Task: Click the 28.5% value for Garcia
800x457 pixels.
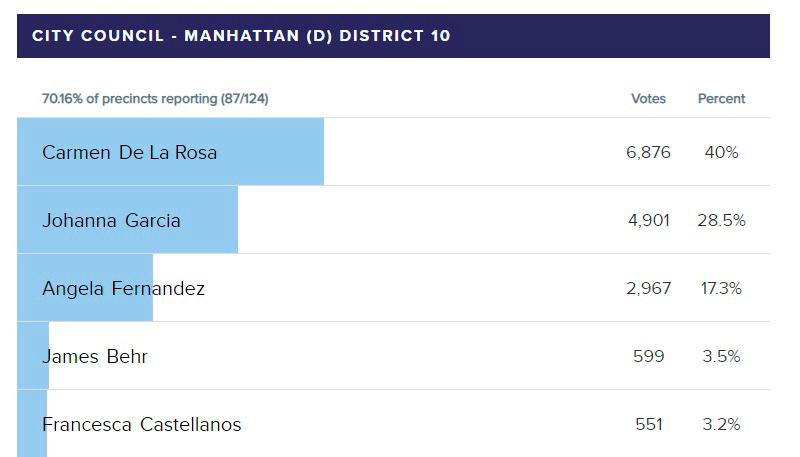Action: point(721,221)
